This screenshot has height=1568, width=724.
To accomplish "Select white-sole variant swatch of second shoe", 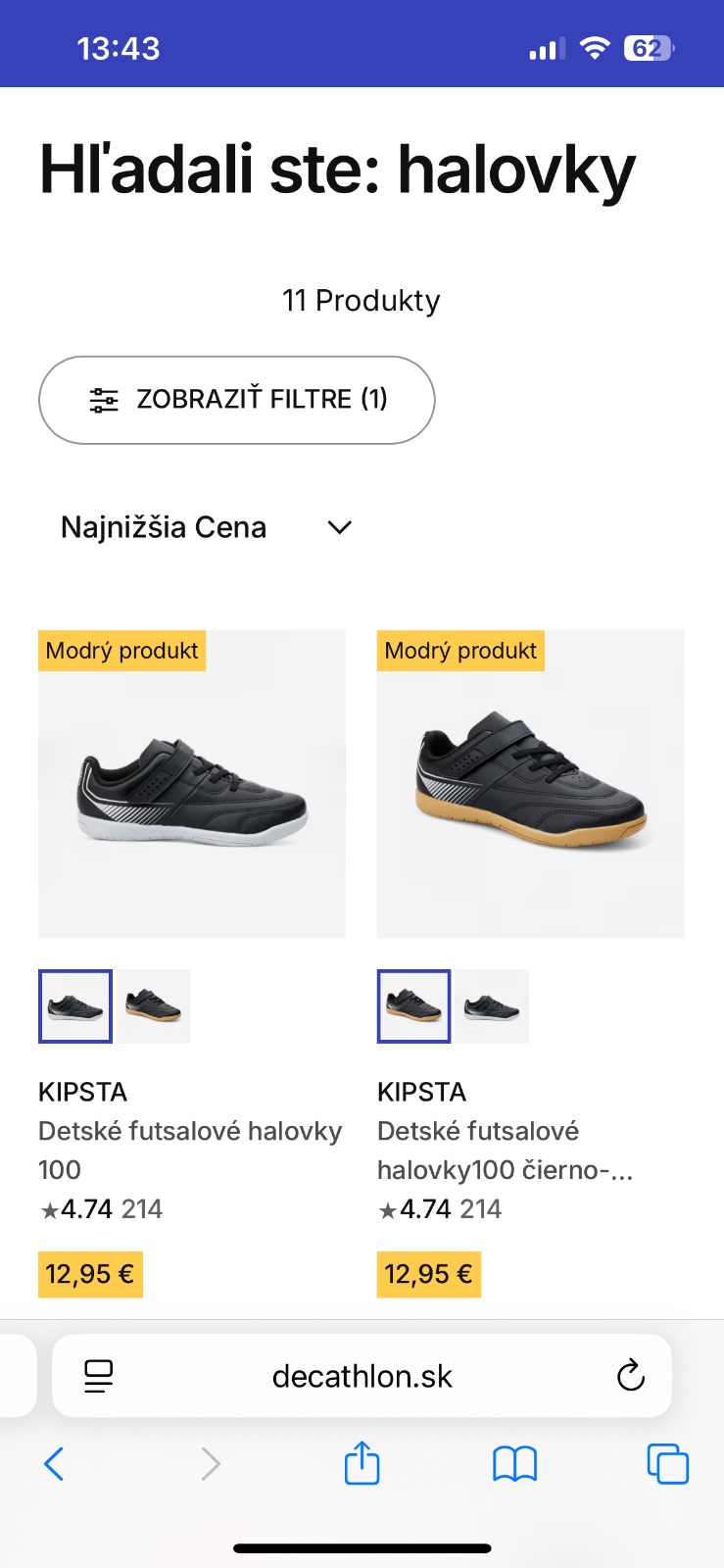I will coord(492,1006).
